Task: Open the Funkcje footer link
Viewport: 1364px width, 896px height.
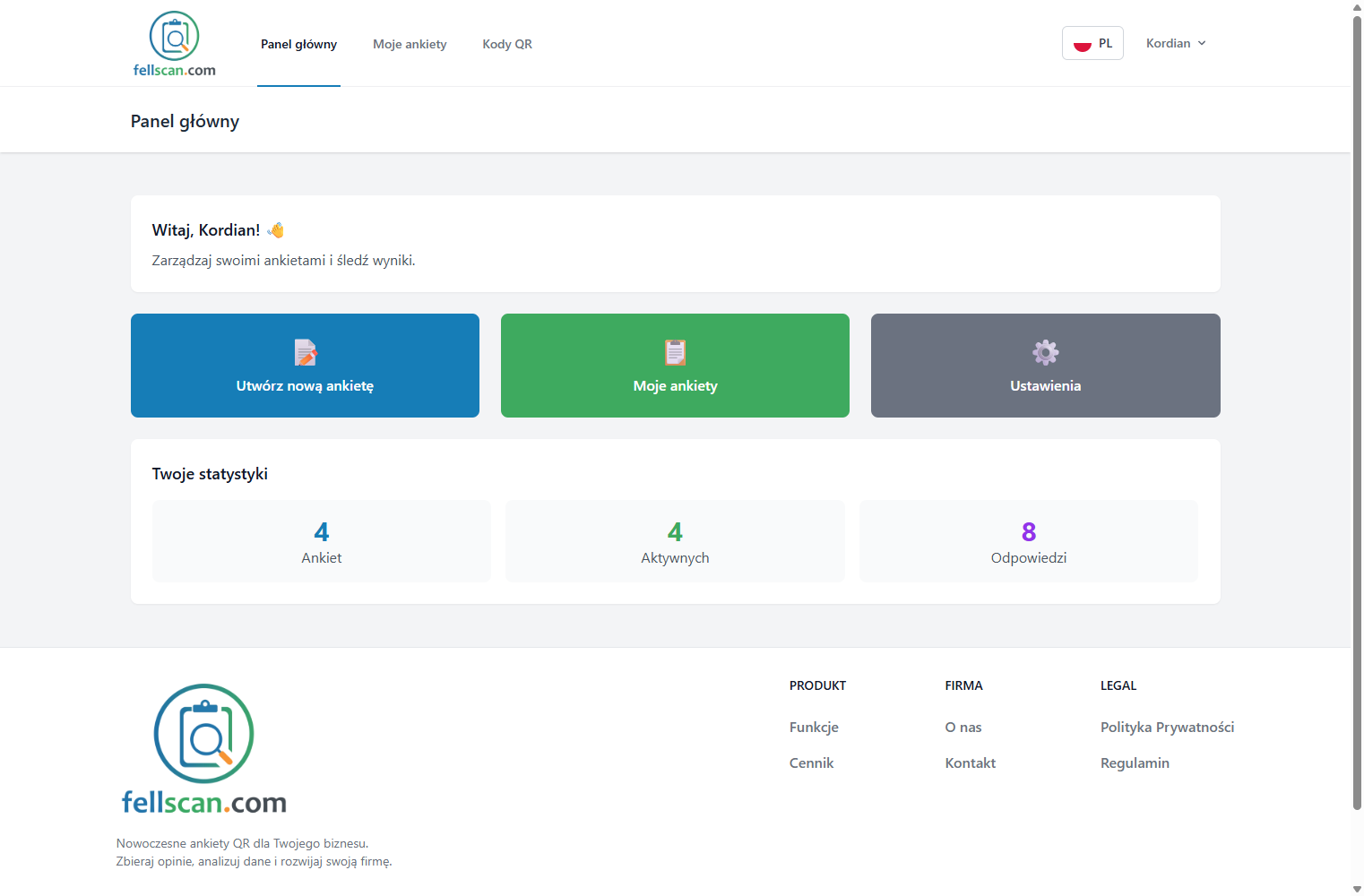Action: click(814, 727)
